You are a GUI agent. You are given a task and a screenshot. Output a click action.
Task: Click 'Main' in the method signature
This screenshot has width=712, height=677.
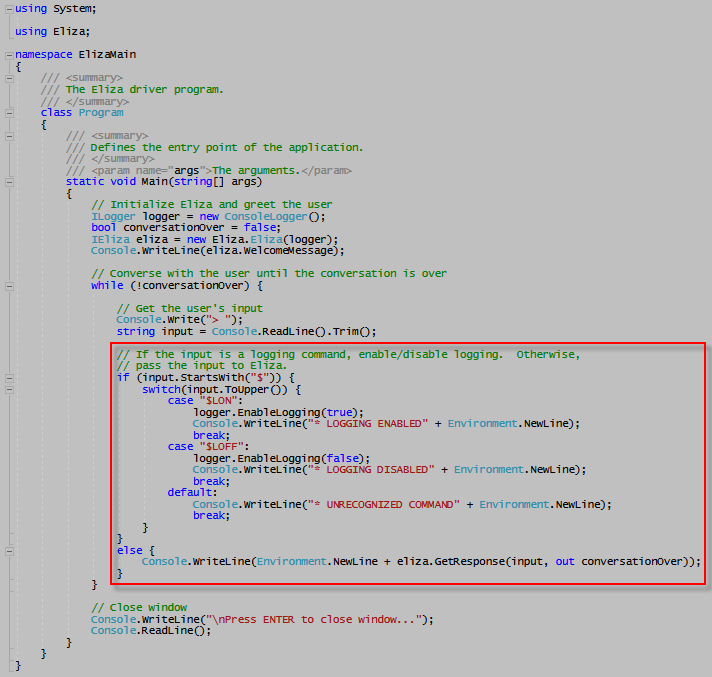[154, 182]
